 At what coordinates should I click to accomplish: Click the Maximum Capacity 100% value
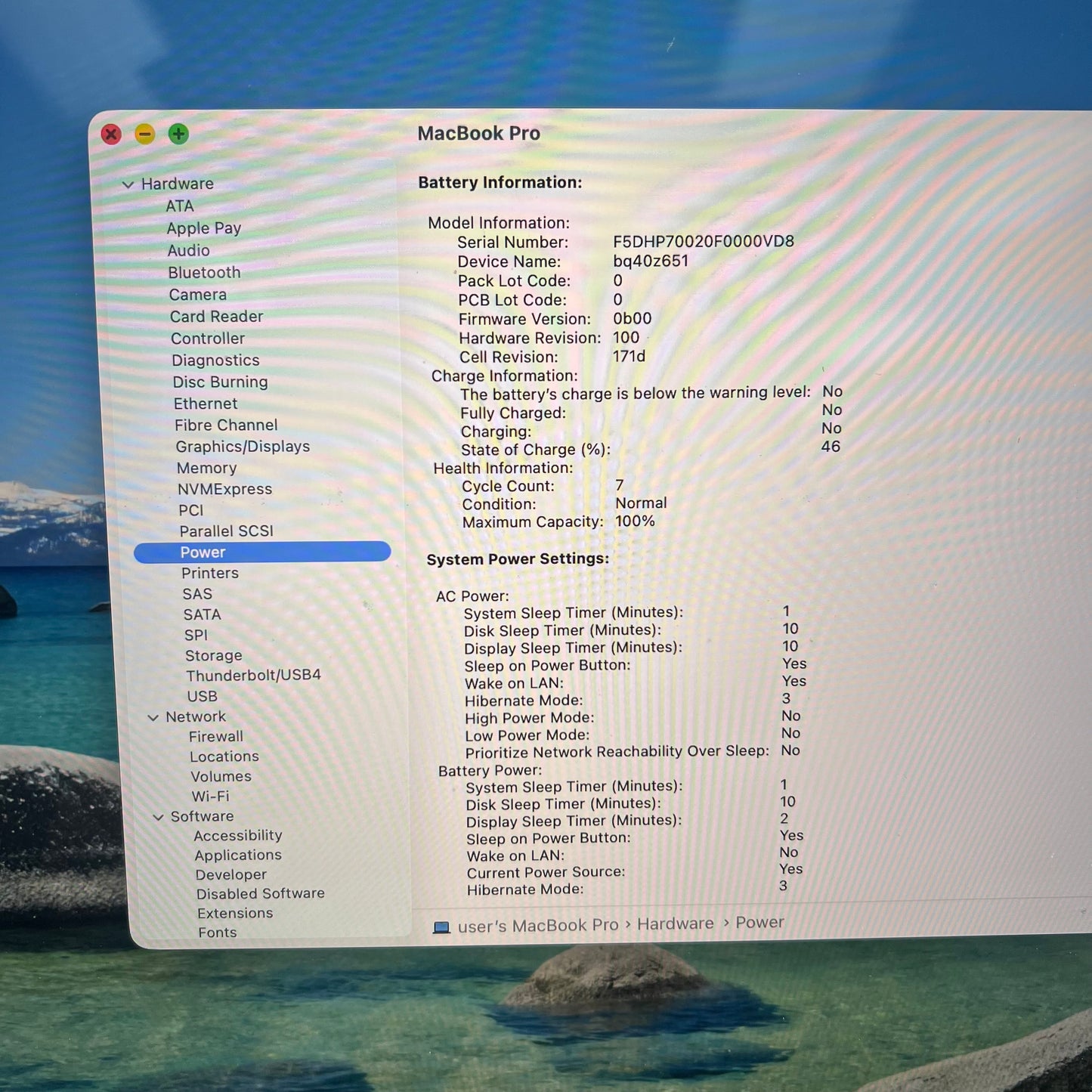636,521
